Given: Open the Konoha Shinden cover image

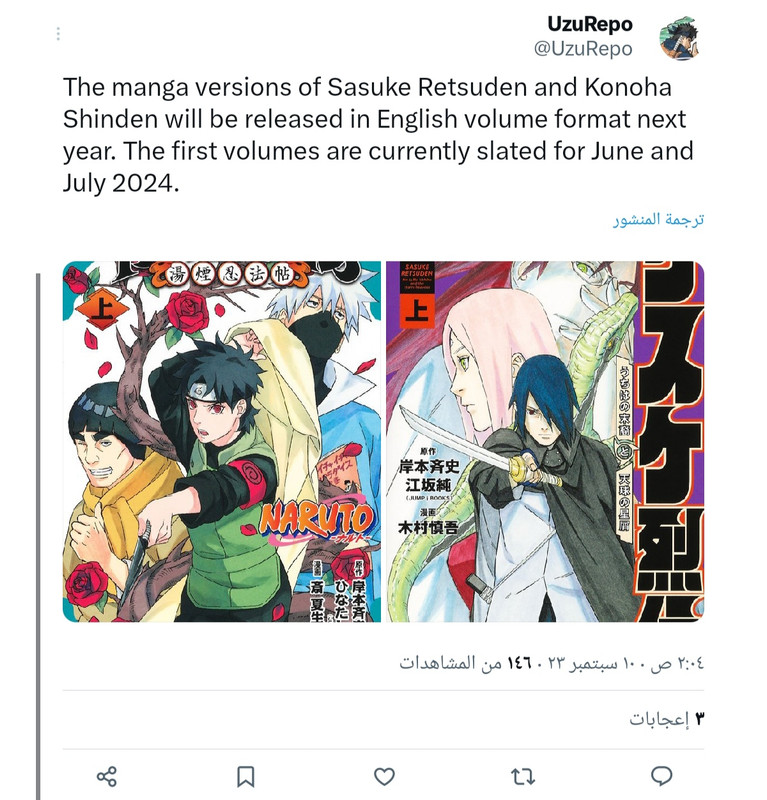Looking at the screenshot, I should [x=222, y=441].
